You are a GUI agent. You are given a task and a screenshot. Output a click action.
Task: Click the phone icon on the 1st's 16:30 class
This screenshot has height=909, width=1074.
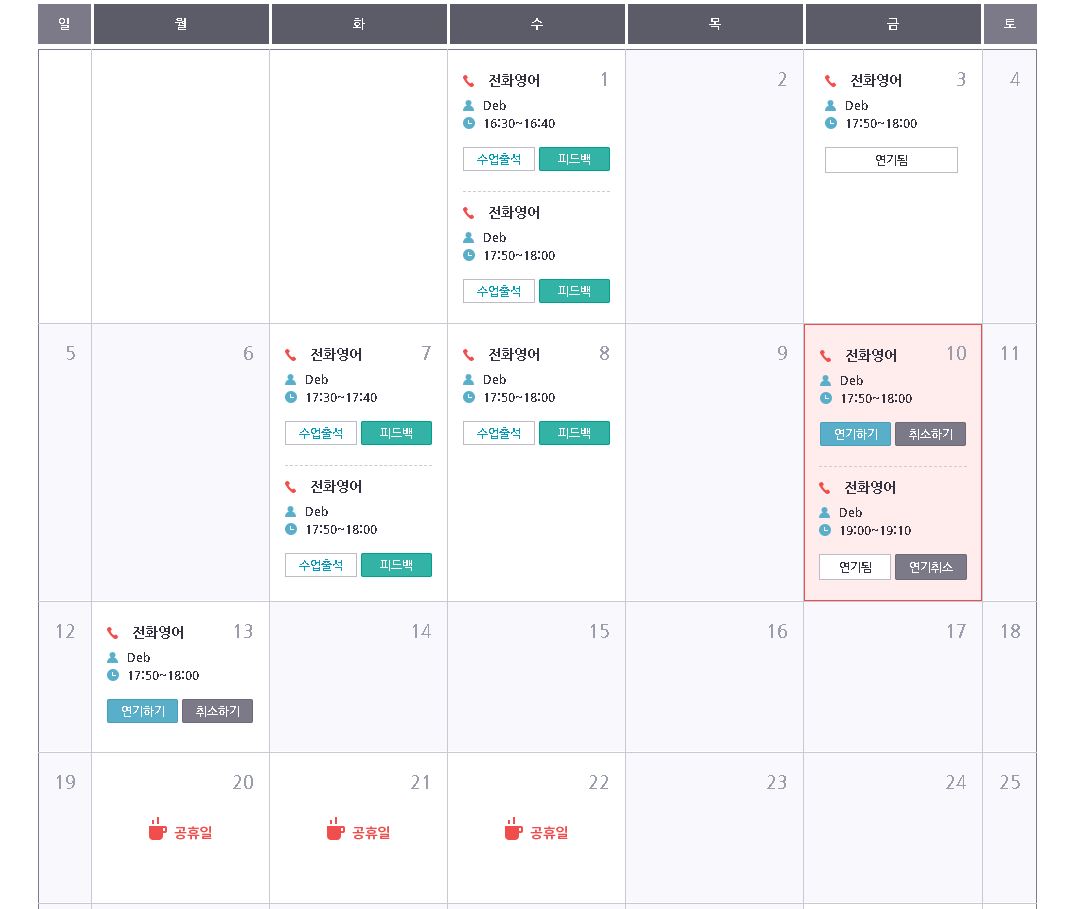point(469,81)
